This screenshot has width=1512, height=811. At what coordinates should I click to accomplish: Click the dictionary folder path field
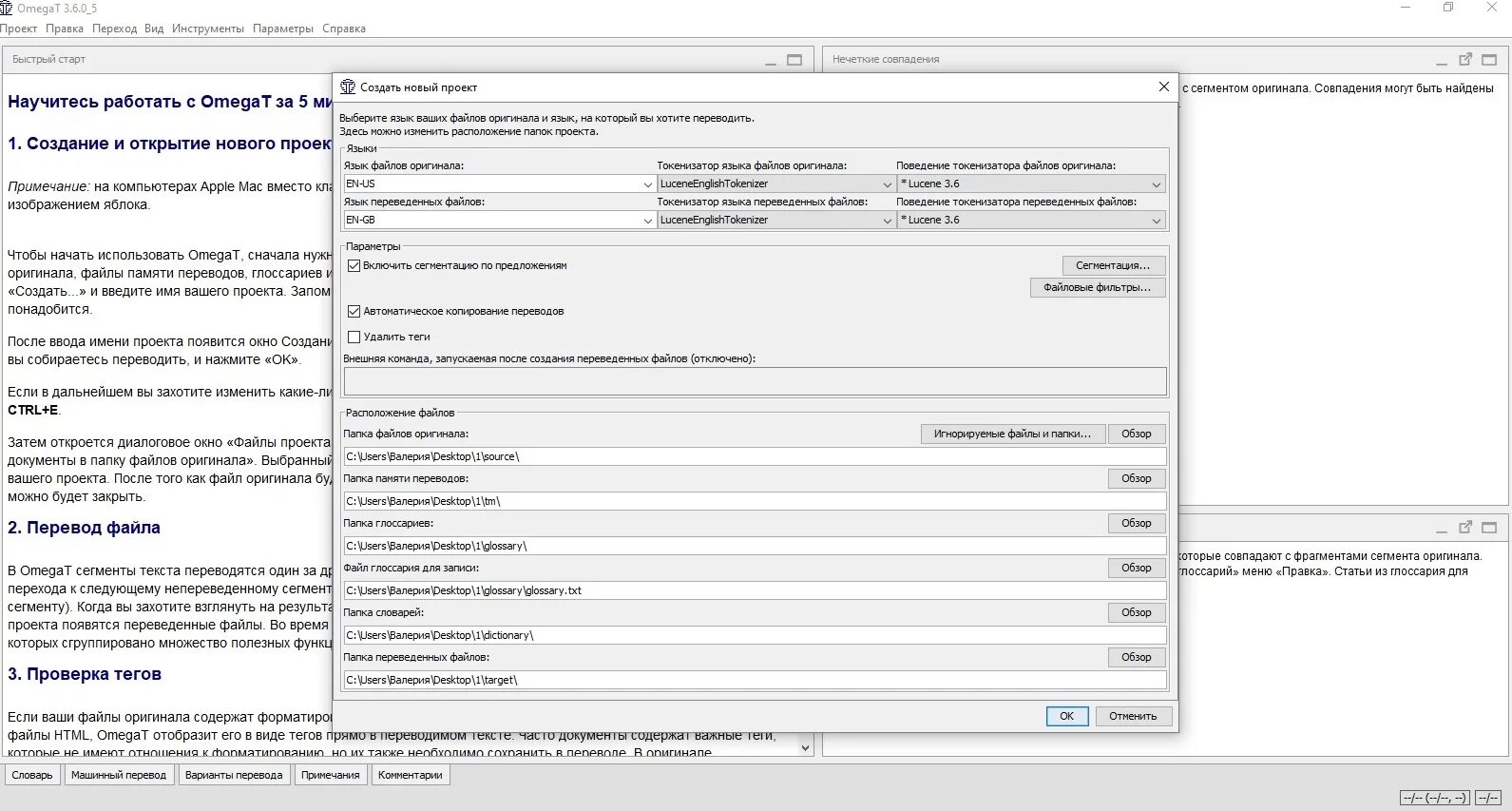click(x=755, y=635)
